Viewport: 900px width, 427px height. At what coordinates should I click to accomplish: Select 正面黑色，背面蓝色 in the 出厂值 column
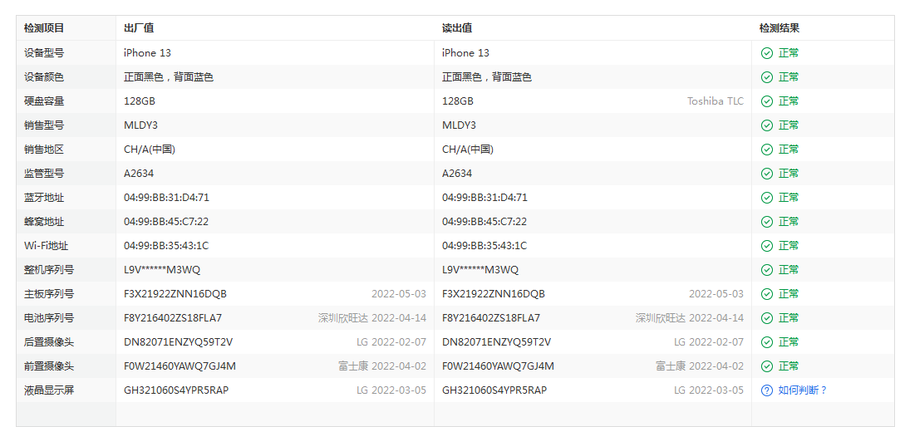[169, 77]
